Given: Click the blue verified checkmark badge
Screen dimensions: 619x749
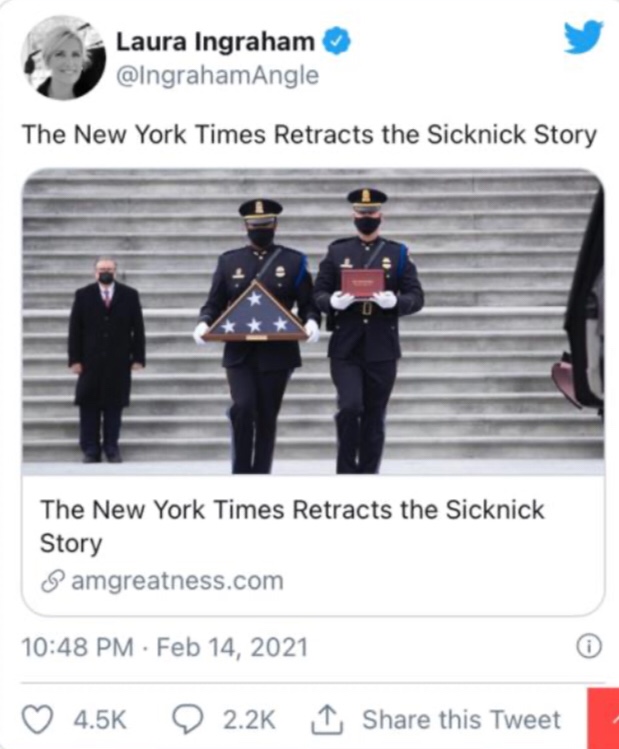Looking at the screenshot, I should click(x=337, y=42).
